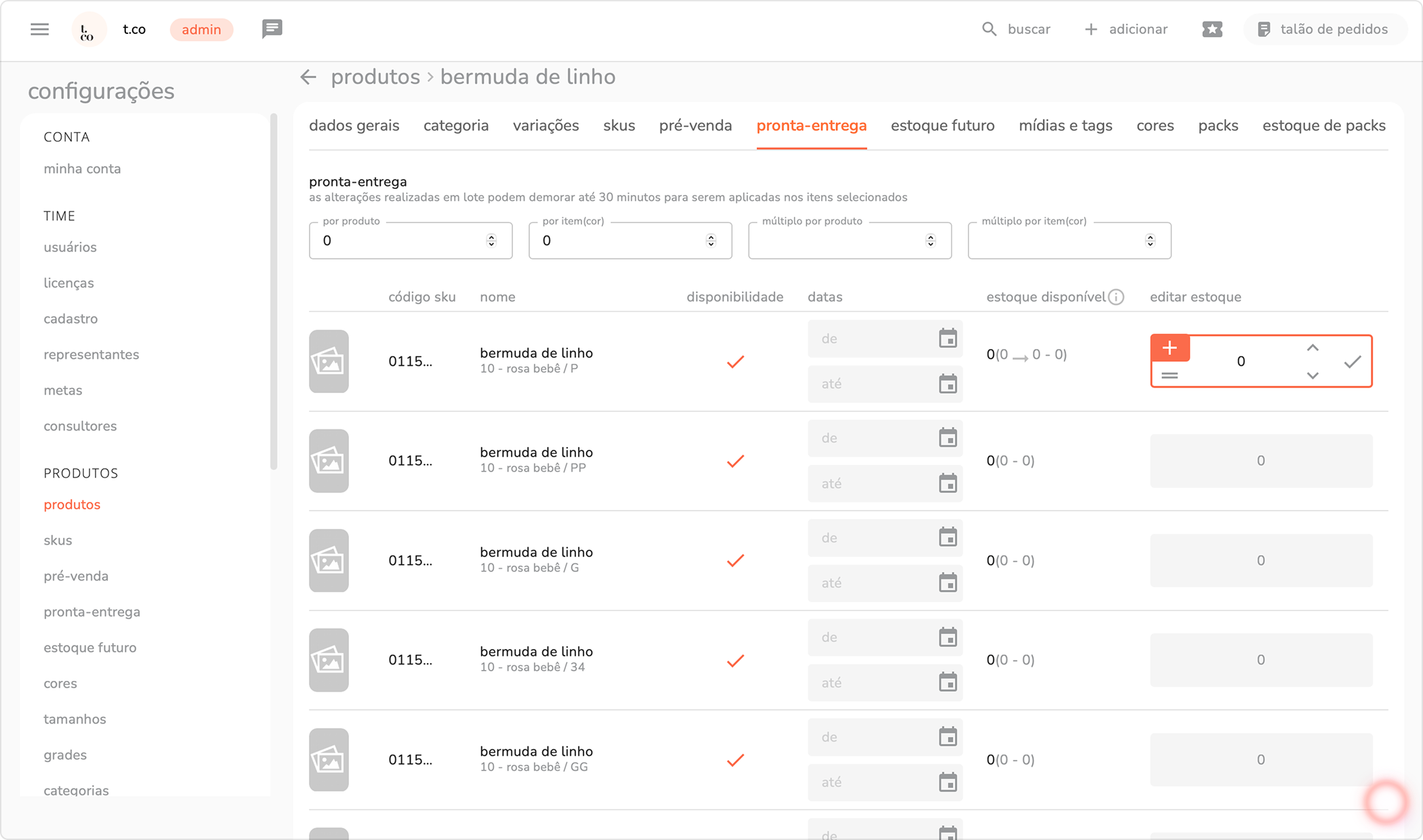Click the estoque disponível info icon
This screenshot has height=840, width=1423.
[x=1116, y=297]
